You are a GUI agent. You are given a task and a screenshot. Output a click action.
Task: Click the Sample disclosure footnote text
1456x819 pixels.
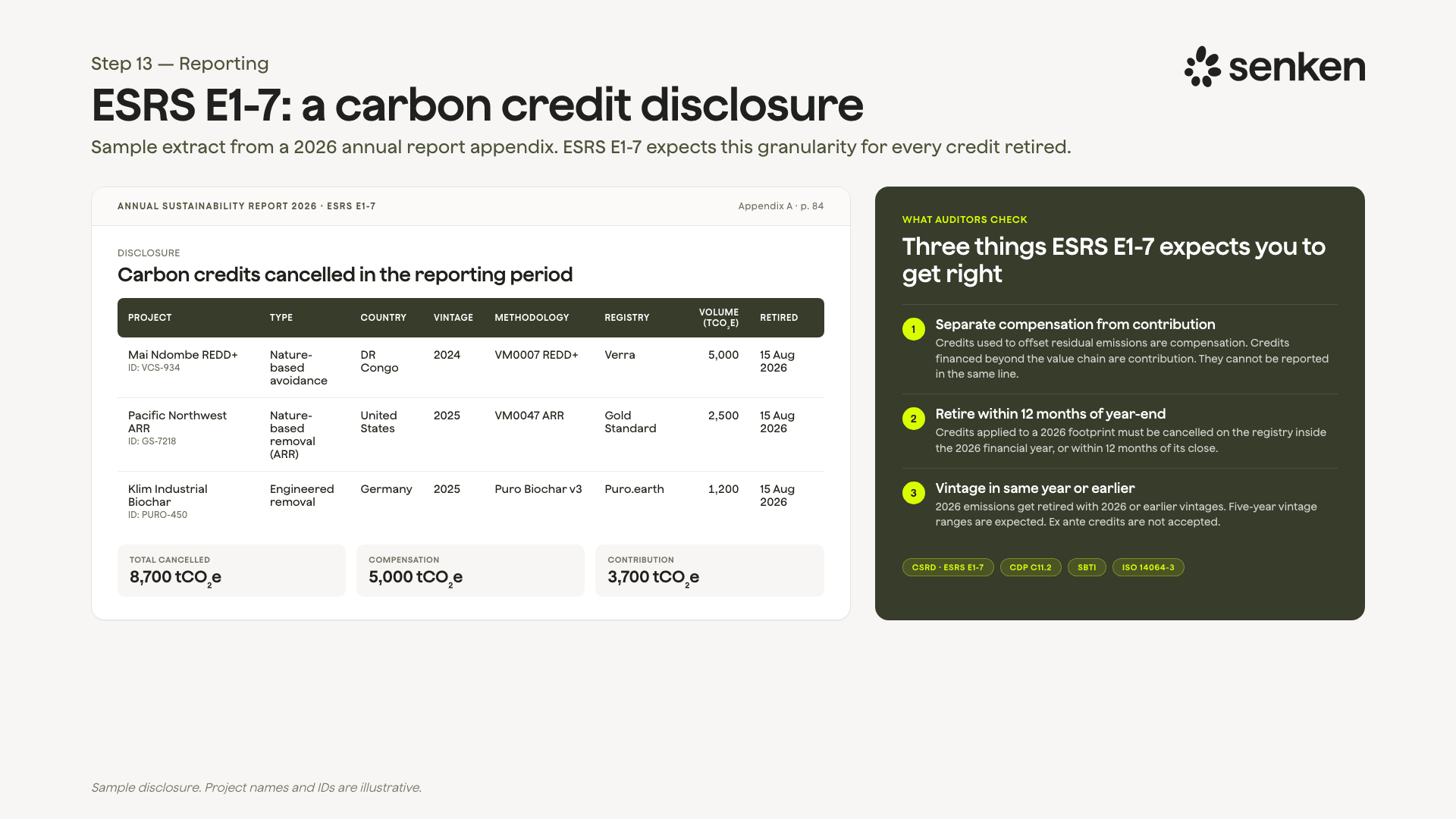[x=256, y=787]
